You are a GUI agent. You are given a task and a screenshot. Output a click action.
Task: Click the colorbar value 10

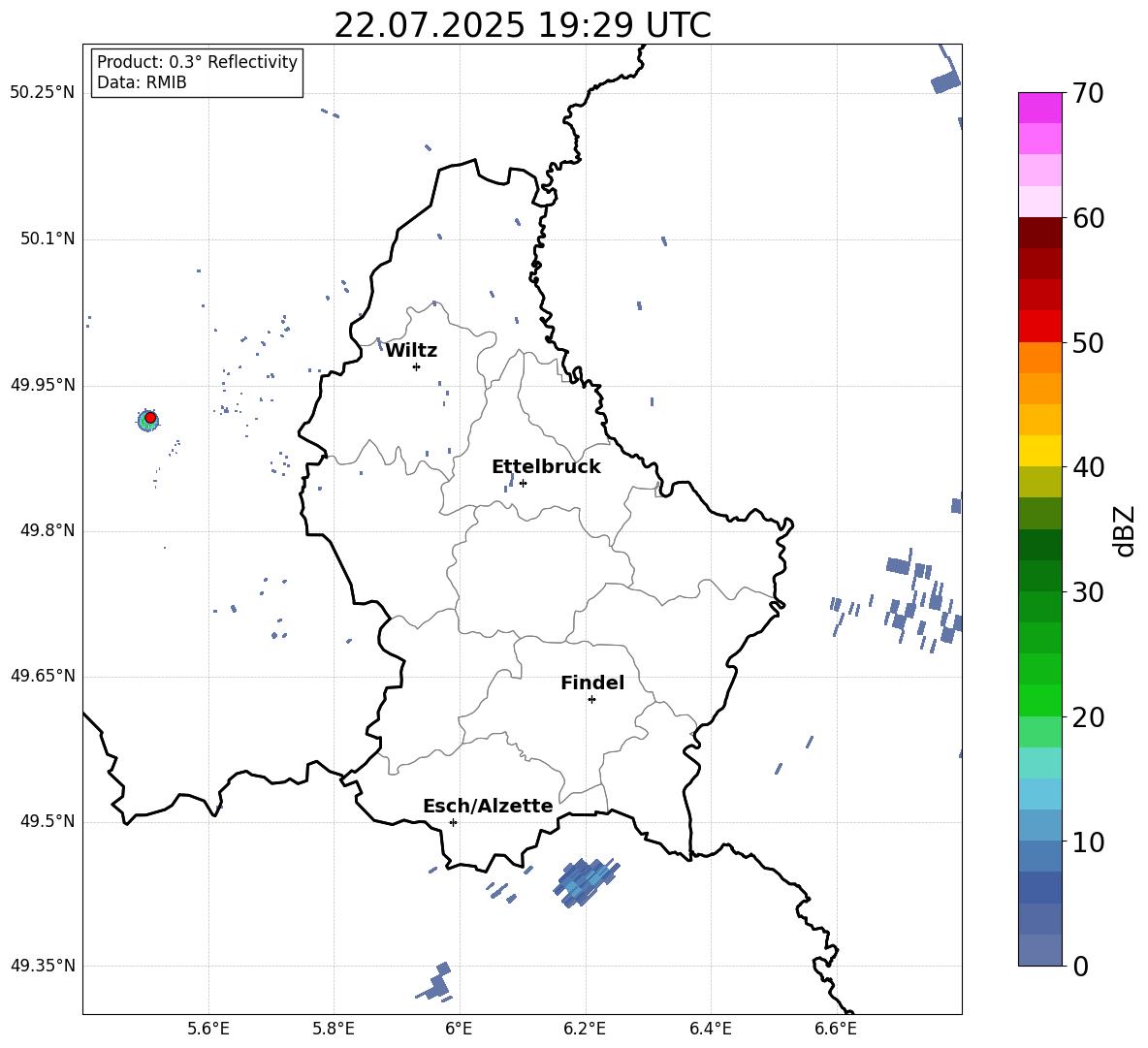coord(1087,842)
